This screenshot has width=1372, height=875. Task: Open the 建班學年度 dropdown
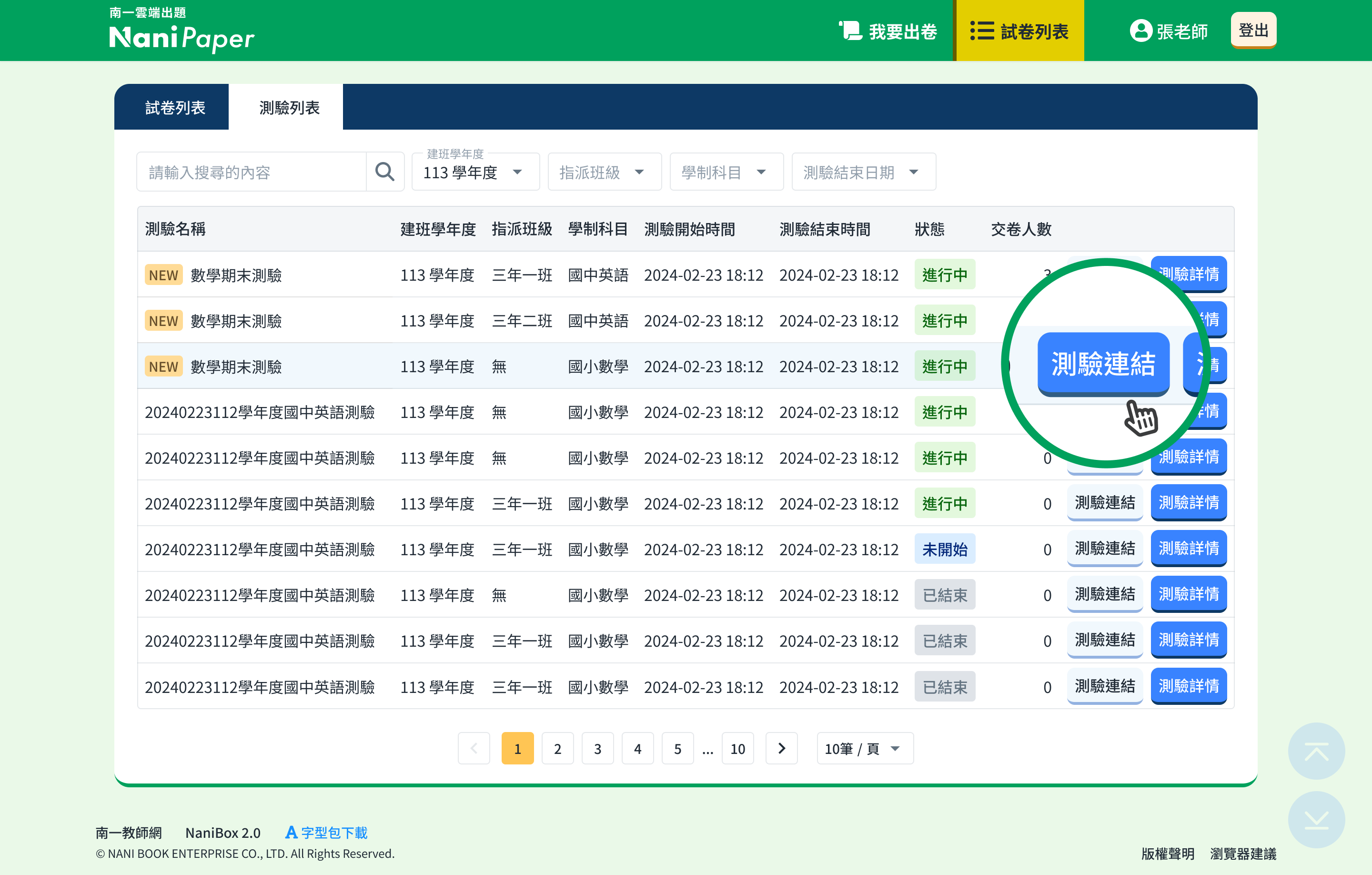tap(475, 172)
